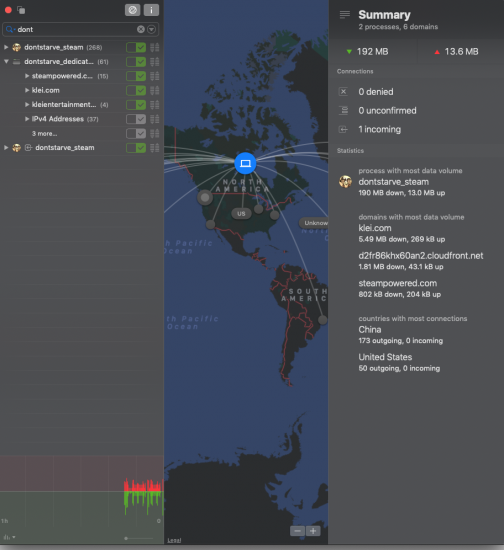504x550 pixels.
Task: Open the search filter options dropdown
Action: coord(152,29)
